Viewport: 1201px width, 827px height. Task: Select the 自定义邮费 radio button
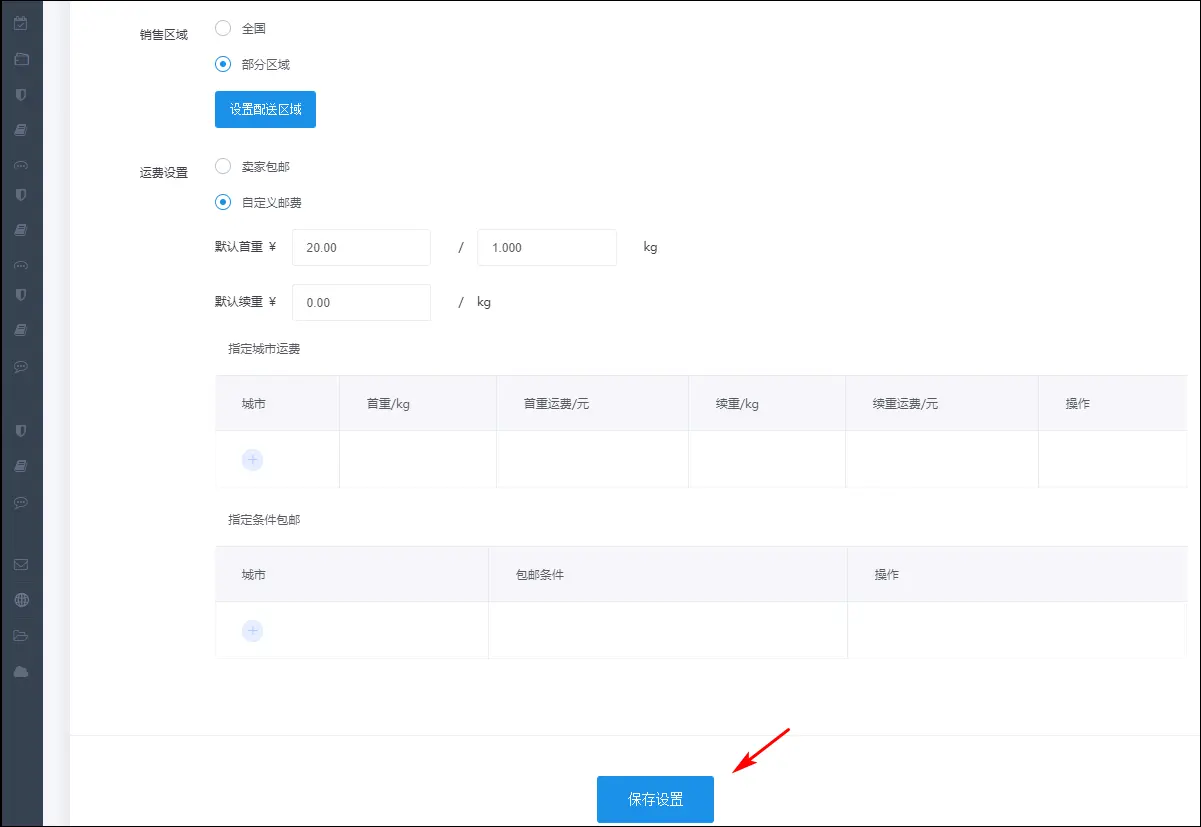point(223,202)
